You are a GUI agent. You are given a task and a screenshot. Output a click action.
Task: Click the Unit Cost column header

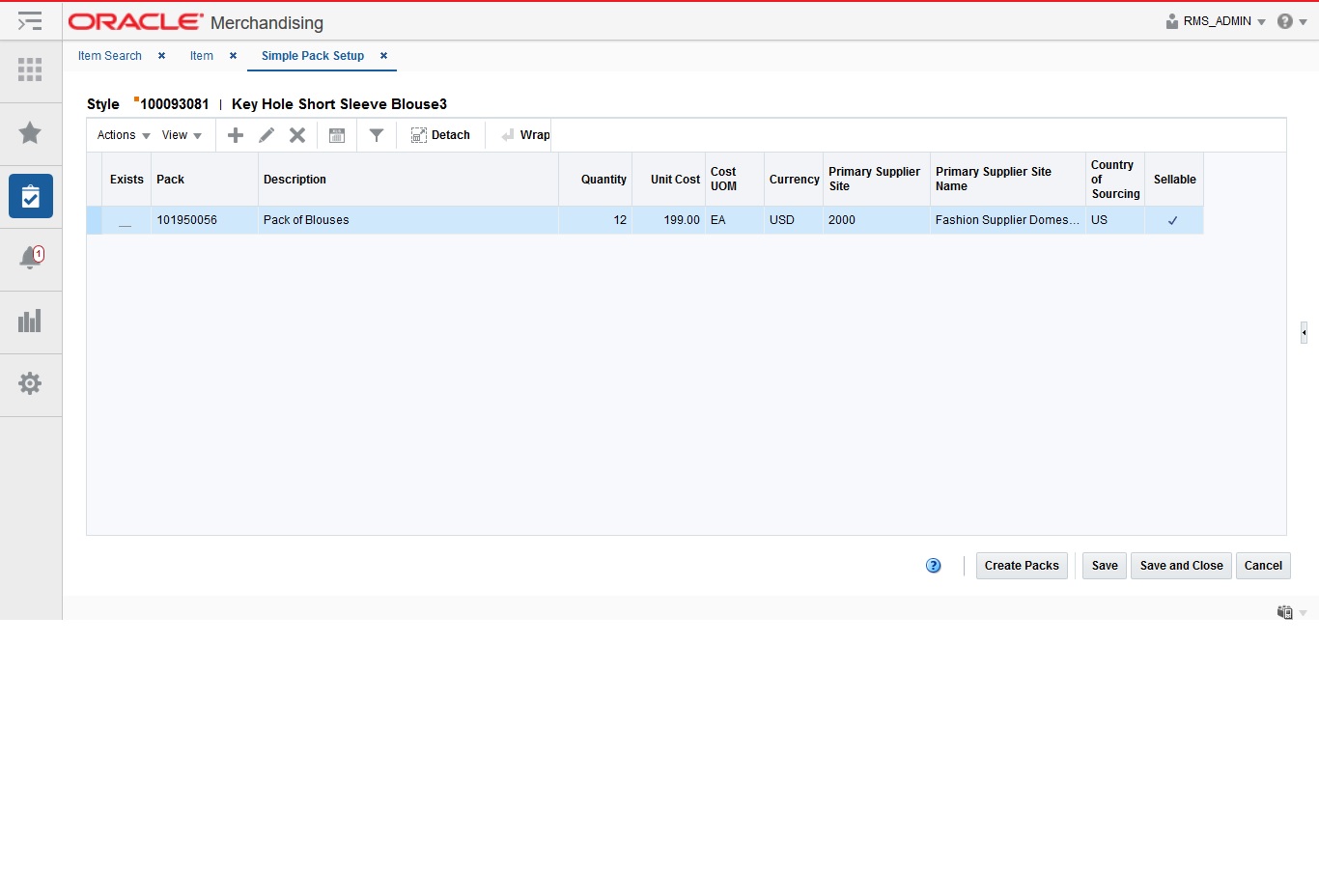coord(669,180)
